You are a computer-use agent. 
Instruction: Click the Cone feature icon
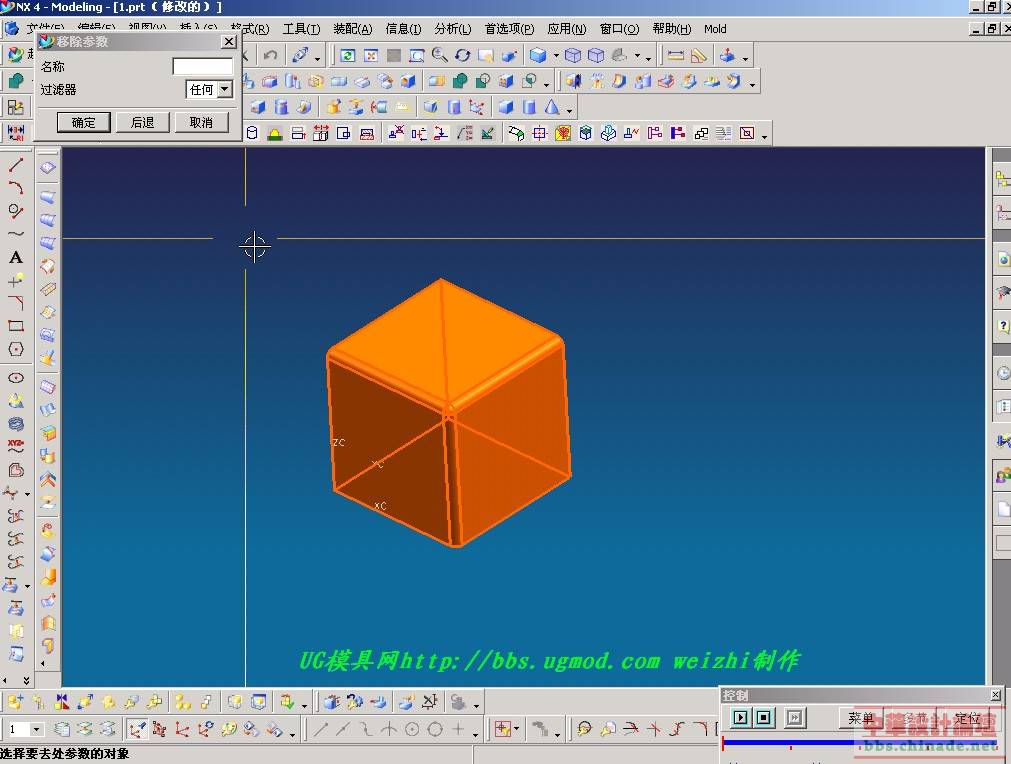coord(552,107)
